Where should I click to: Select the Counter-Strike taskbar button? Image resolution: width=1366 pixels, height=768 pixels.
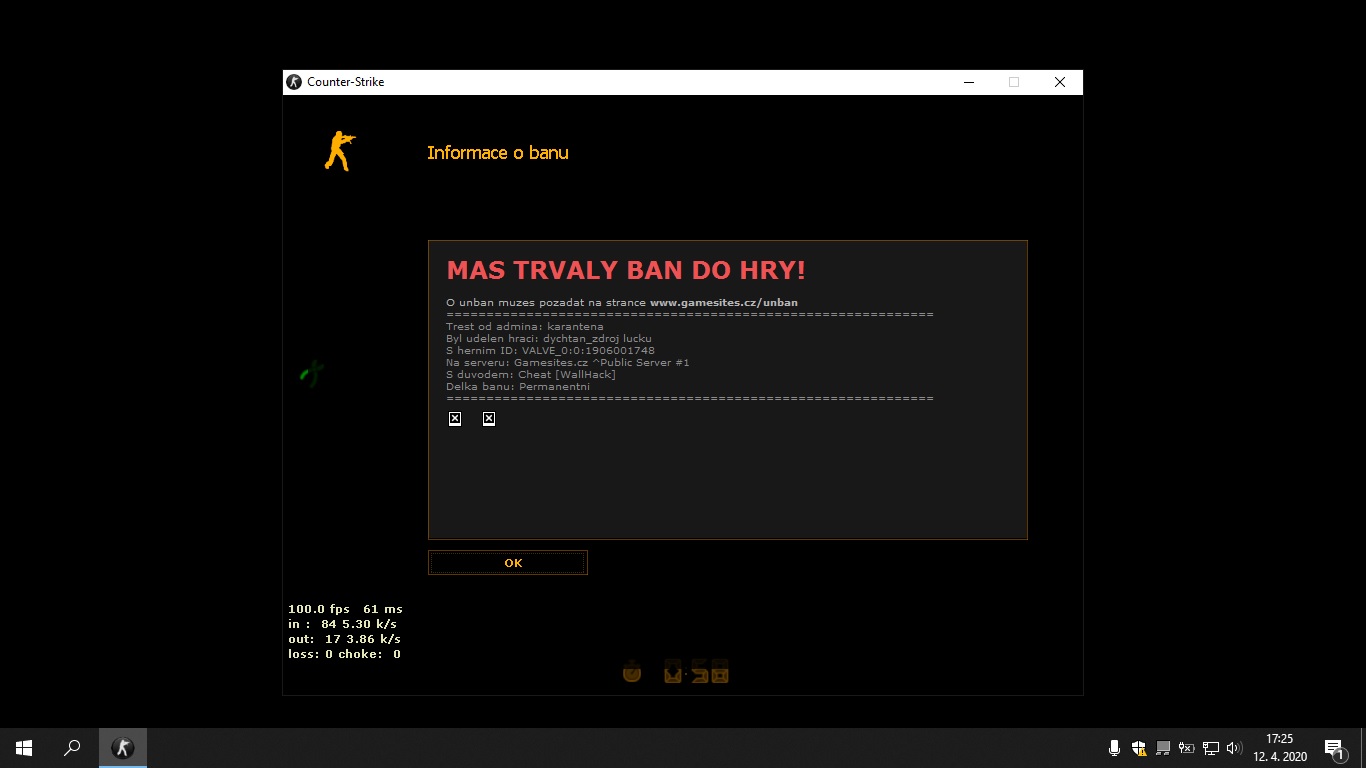pyautogui.click(x=123, y=748)
